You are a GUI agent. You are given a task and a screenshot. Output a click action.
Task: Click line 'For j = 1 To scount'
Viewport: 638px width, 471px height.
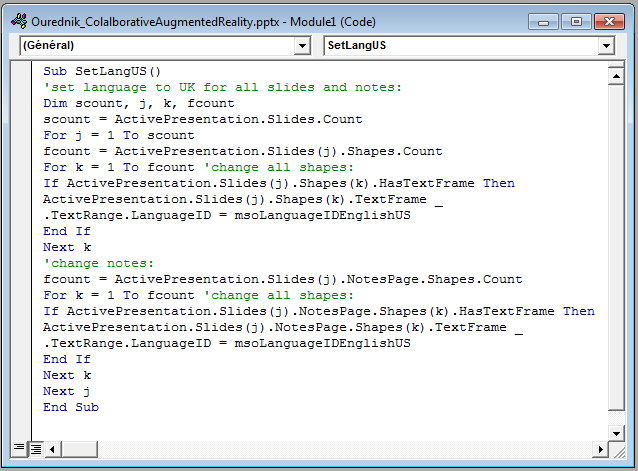pyautogui.click(x=119, y=135)
